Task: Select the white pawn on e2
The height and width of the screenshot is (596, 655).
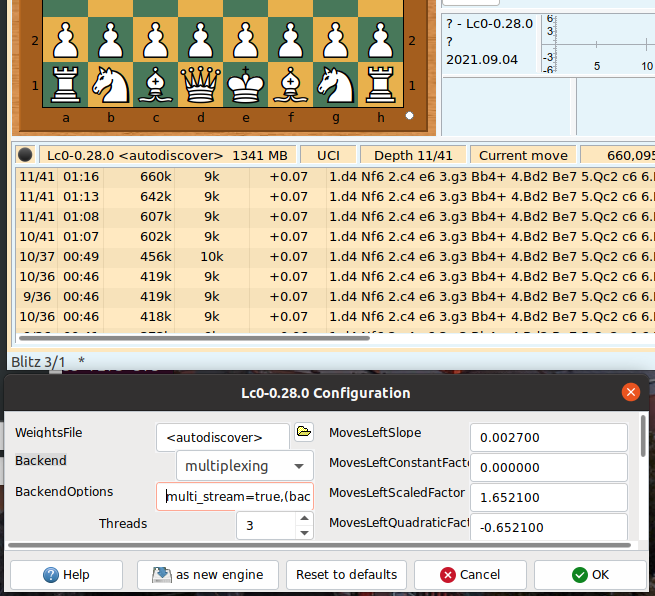Action: [x=246, y=40]
